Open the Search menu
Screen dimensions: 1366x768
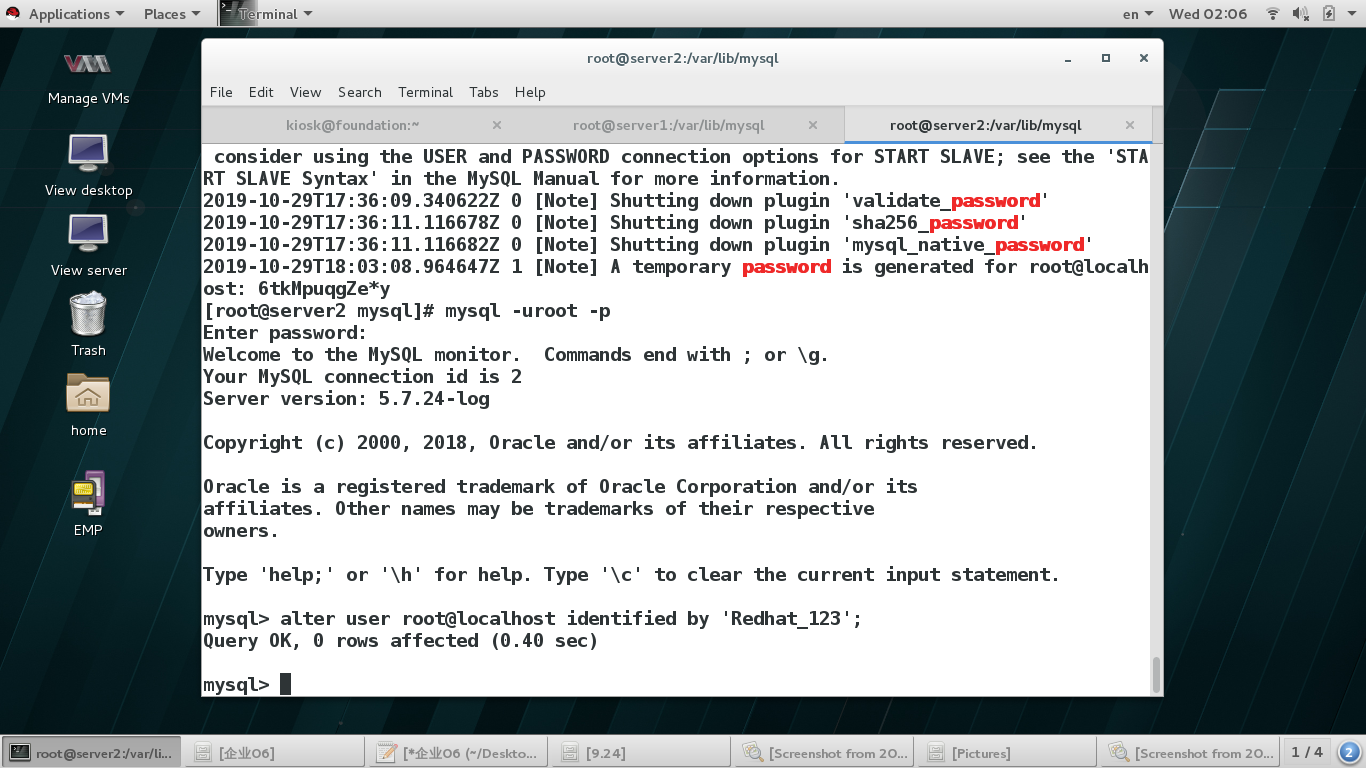(x=360, y=92)
